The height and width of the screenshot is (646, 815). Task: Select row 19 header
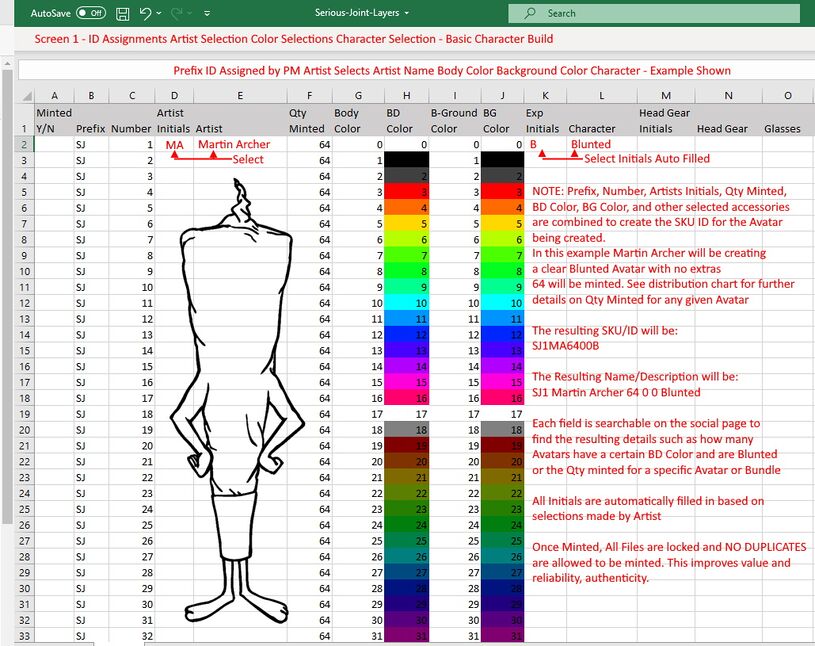[24, 414]
